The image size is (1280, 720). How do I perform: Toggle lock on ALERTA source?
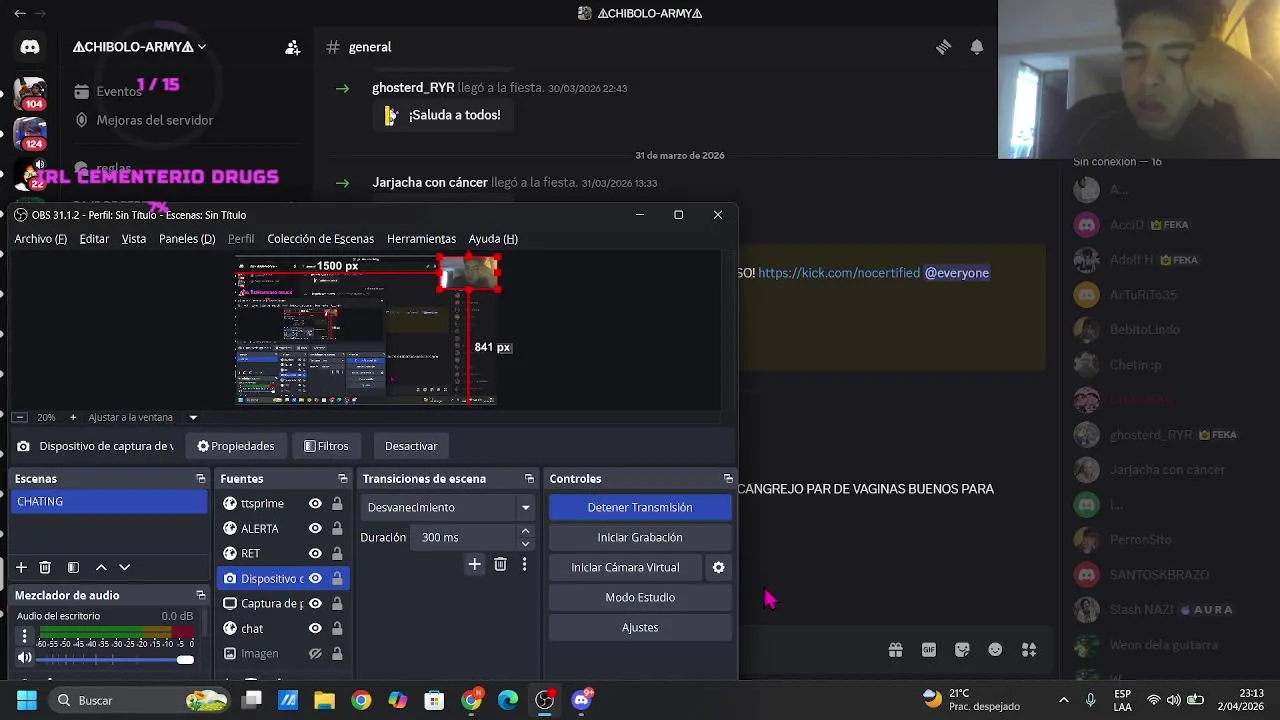click(337, 528)
